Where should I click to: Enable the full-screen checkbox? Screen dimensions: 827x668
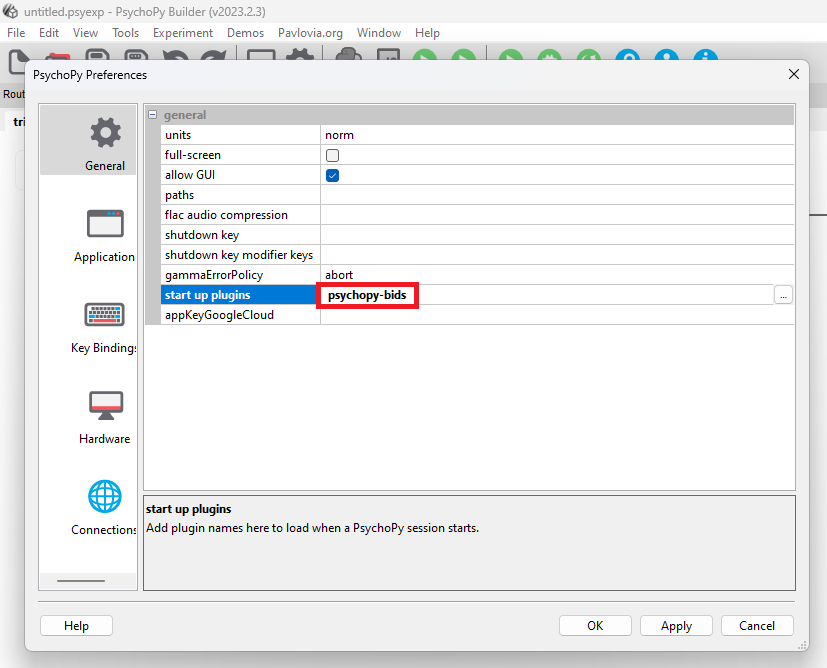332,156
